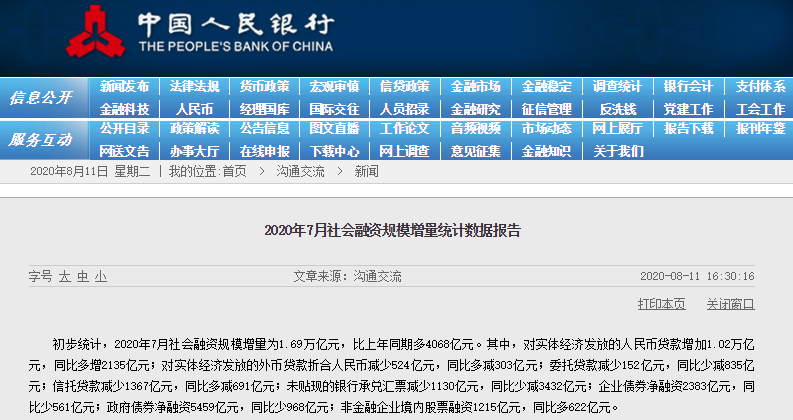Screen dimensions: 793x420
Task: Open 经理国库 page
Action: coord(265,109)
